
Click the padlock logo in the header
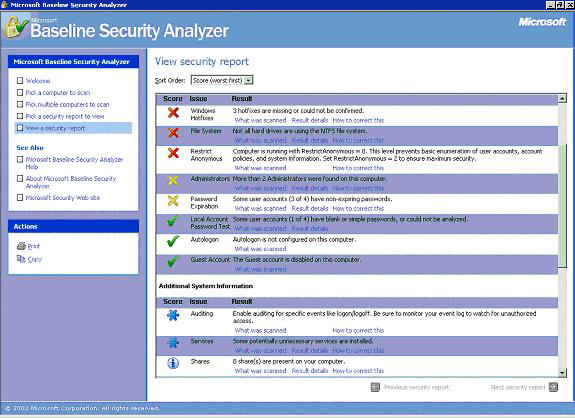click(x=16, y=27)
